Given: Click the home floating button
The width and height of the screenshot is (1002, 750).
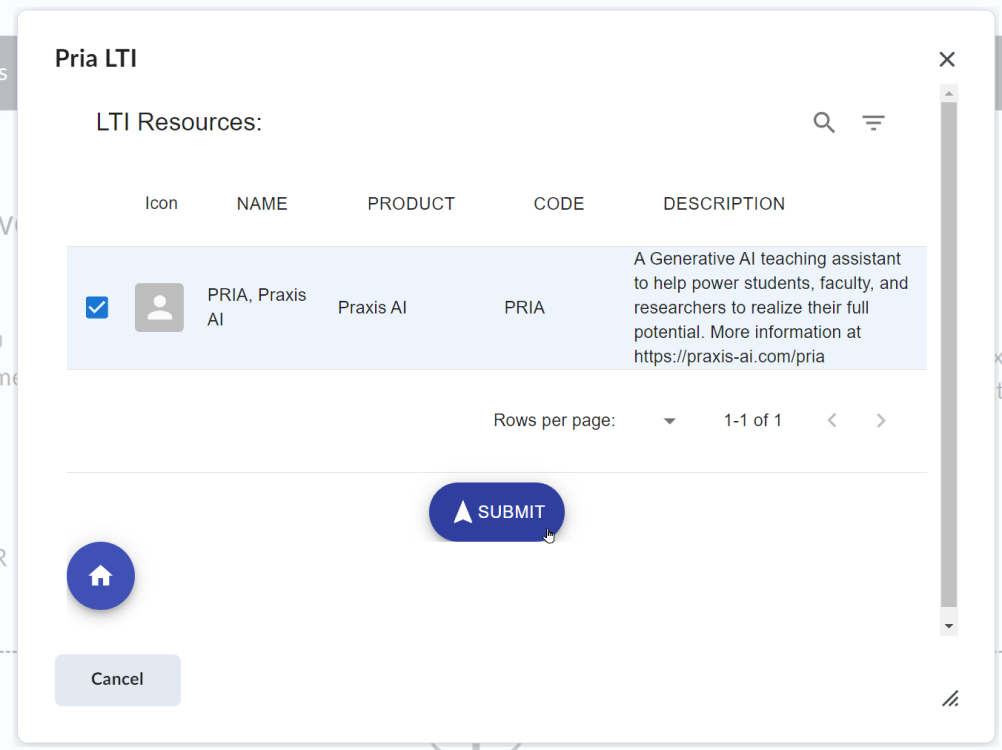Looking at the screenshot, I should point(101,576).
